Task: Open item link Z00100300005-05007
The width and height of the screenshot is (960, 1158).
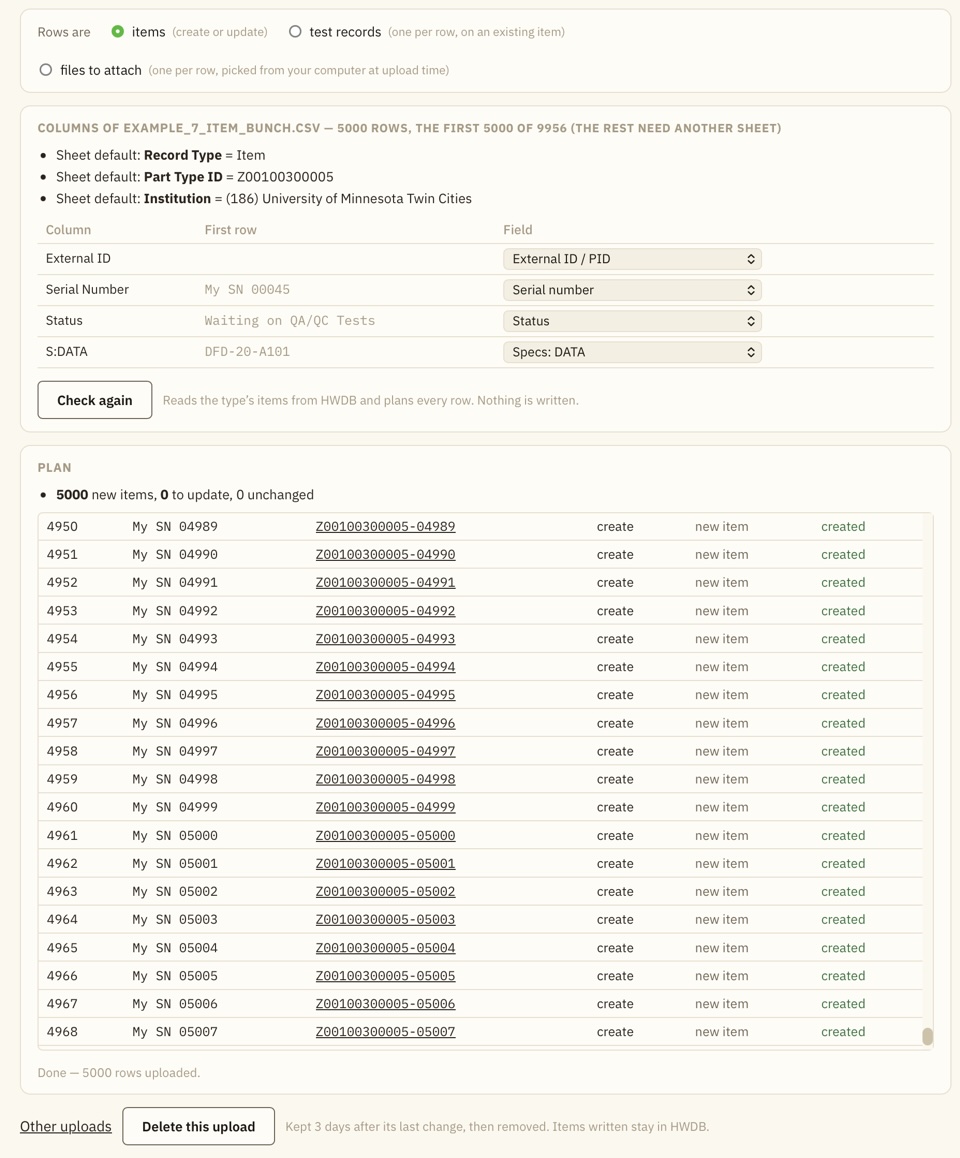Action: pyautogui.click(x=385, y=1032)
